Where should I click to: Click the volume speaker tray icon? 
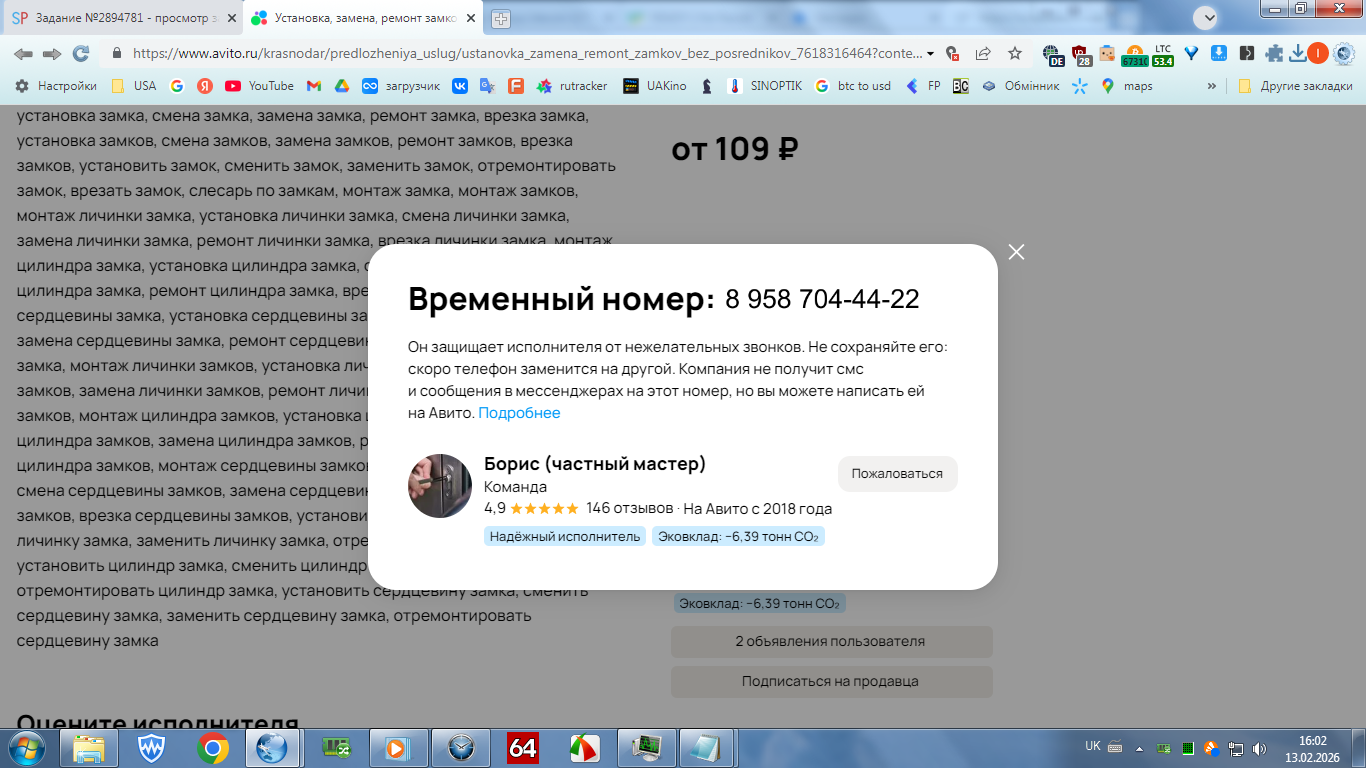1258,747
